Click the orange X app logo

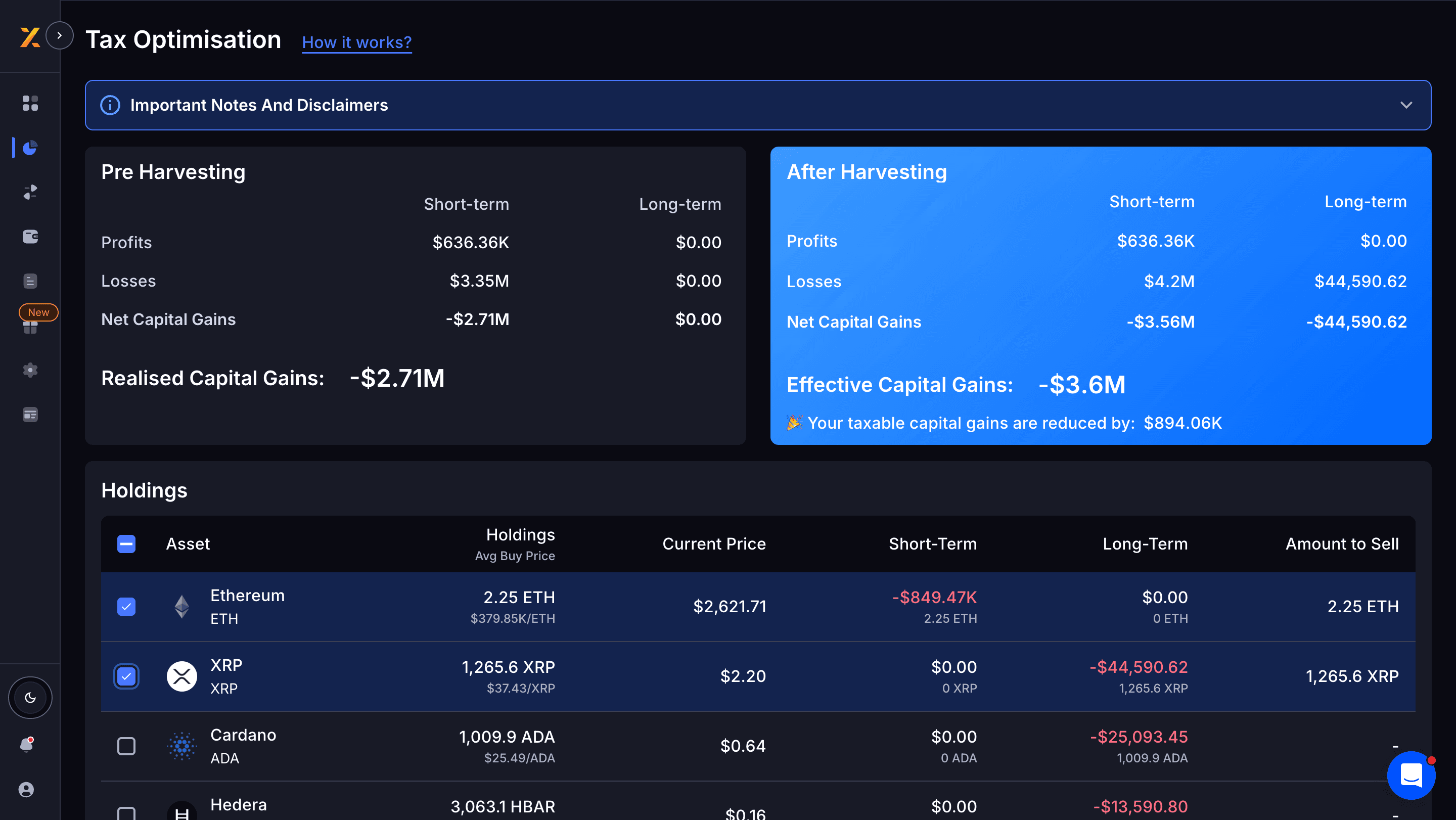[30, 37]
